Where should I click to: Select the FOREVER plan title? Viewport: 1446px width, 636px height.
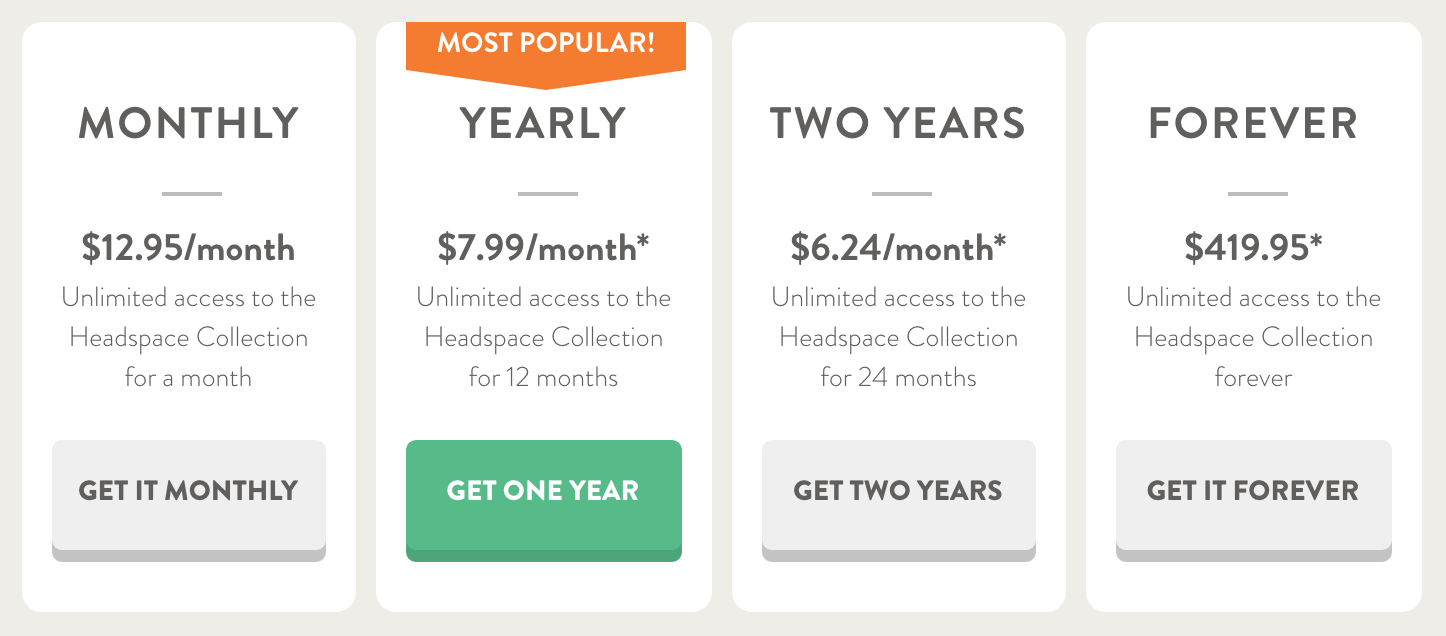click(x=1253, y=124)
